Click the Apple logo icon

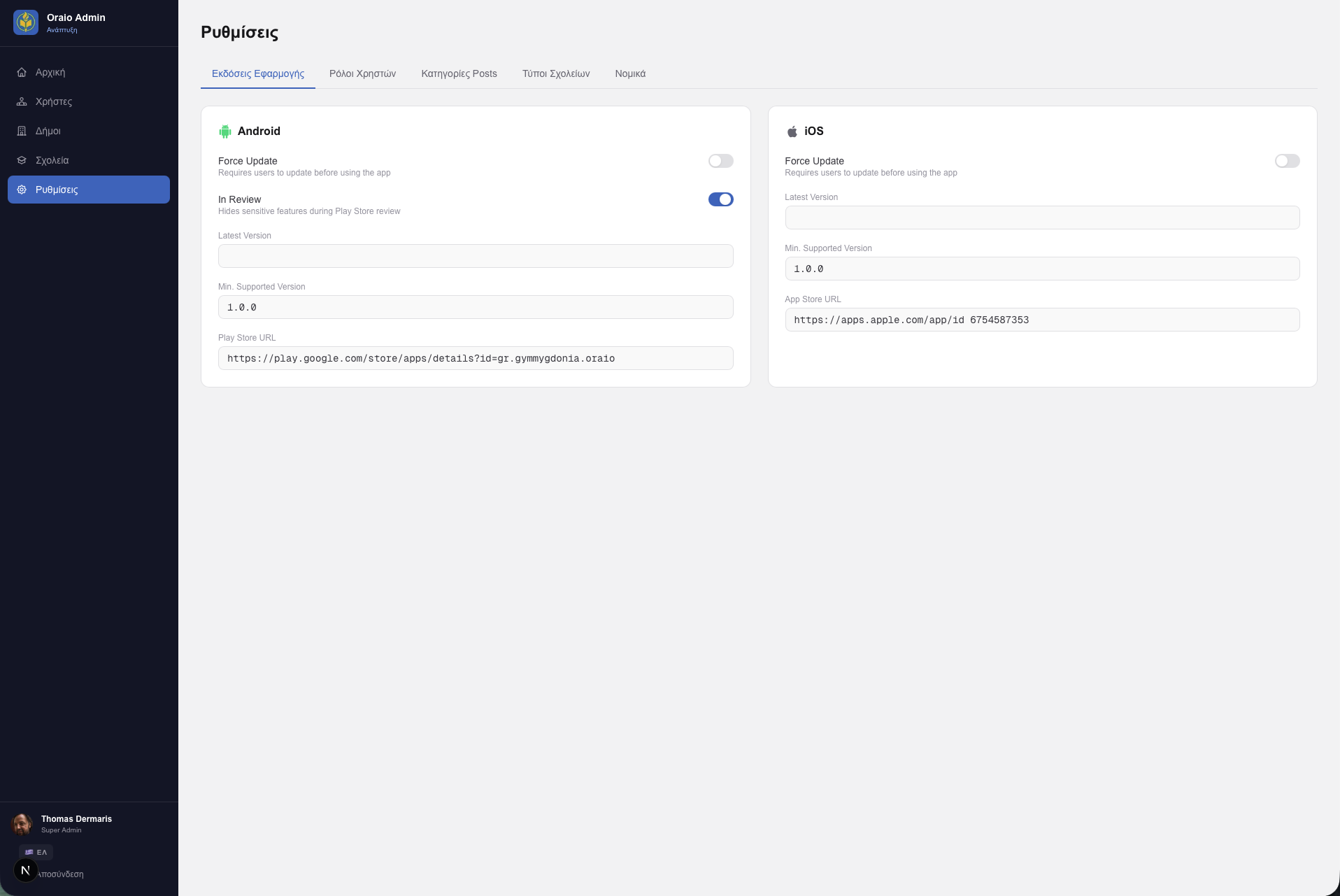click(792, 131)
